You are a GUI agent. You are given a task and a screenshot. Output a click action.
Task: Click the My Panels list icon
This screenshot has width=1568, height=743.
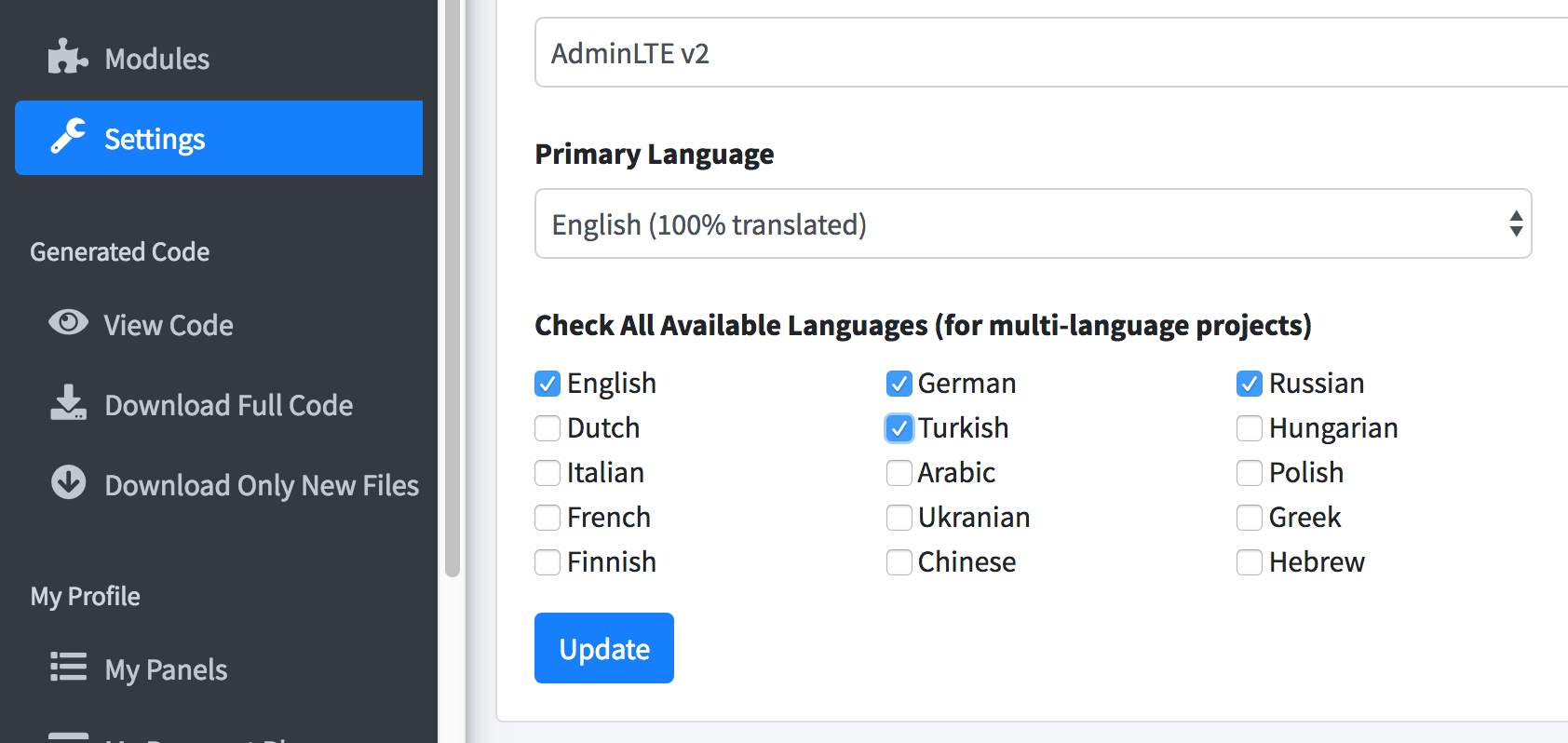click(68, 668)
